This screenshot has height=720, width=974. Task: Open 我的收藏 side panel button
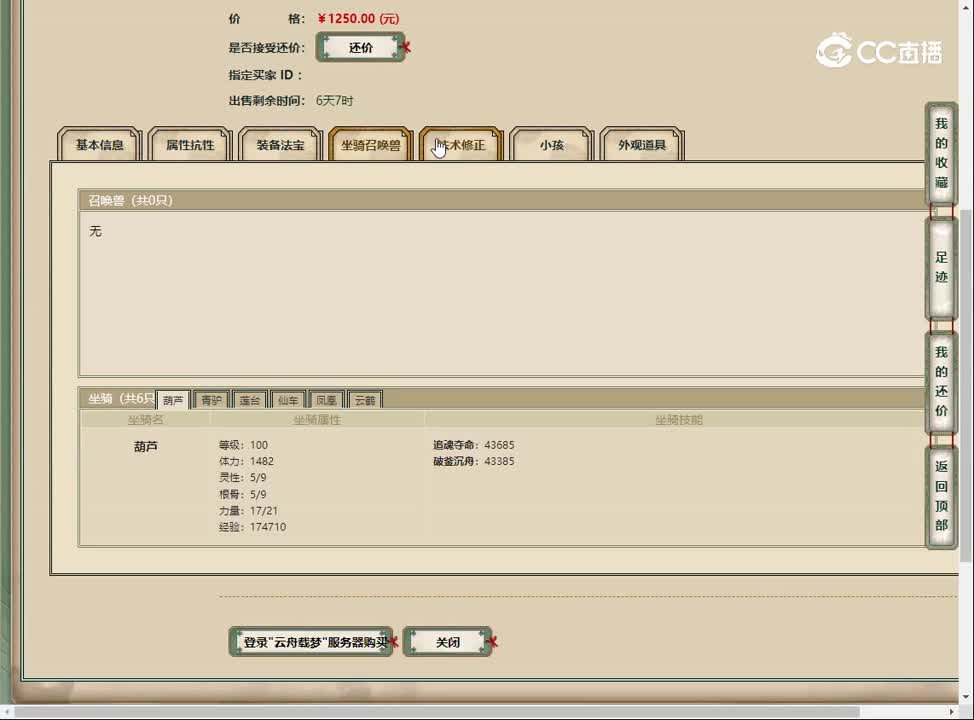pyautogui.click(x=941, y=153)
